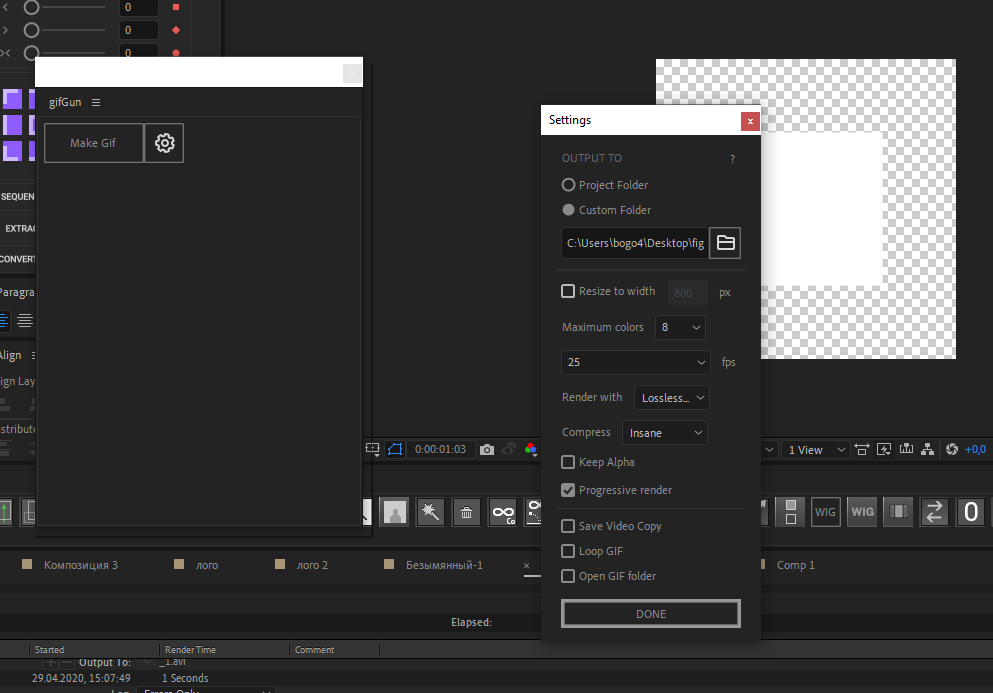Close the Settings dialog with red X
The height and width of the screenshot is (693, 993).
(750, 122)
